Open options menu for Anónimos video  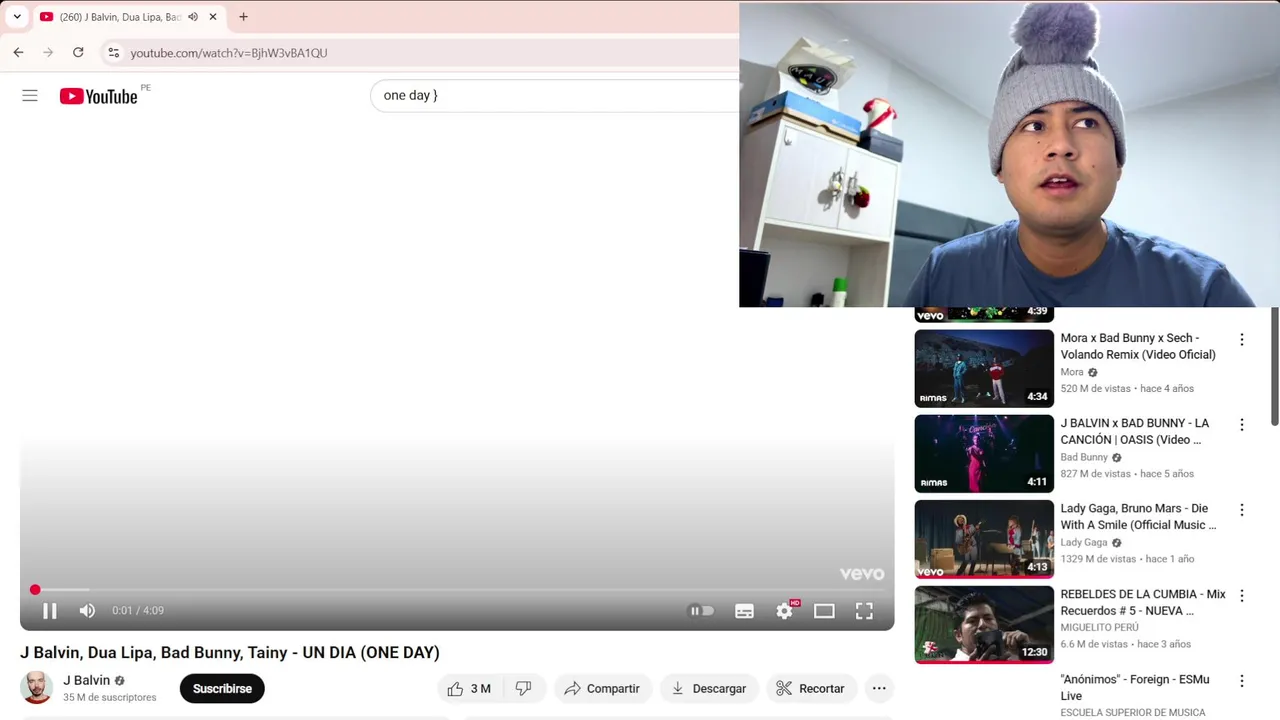(1242, 681)
